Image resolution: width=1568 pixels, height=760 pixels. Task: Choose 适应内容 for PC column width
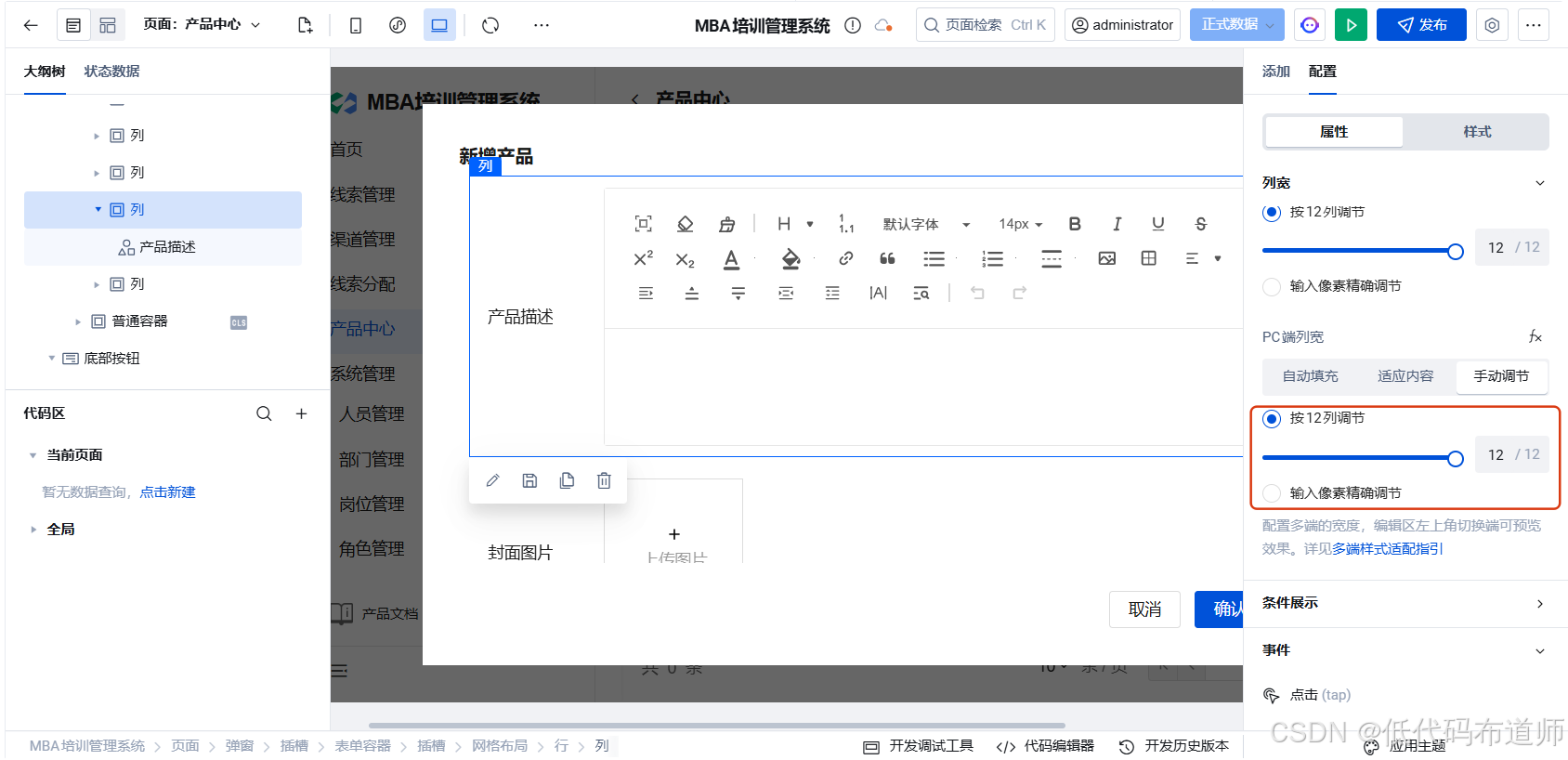coord(1405,376)
